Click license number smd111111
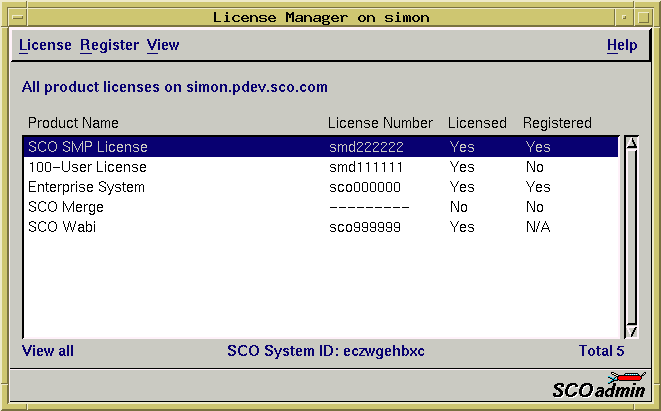Viewport: 661px width, 411px height. [365, 167]
